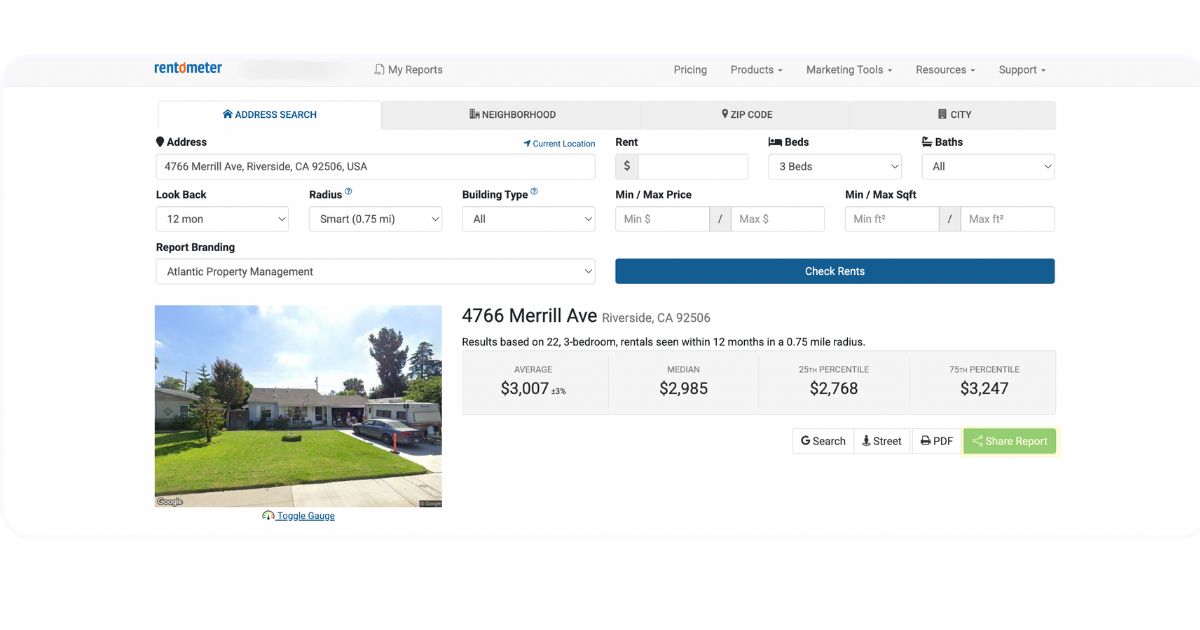Open the Products menu
This screenshot has width=1200, height=630.
click(x=756, y=70)
